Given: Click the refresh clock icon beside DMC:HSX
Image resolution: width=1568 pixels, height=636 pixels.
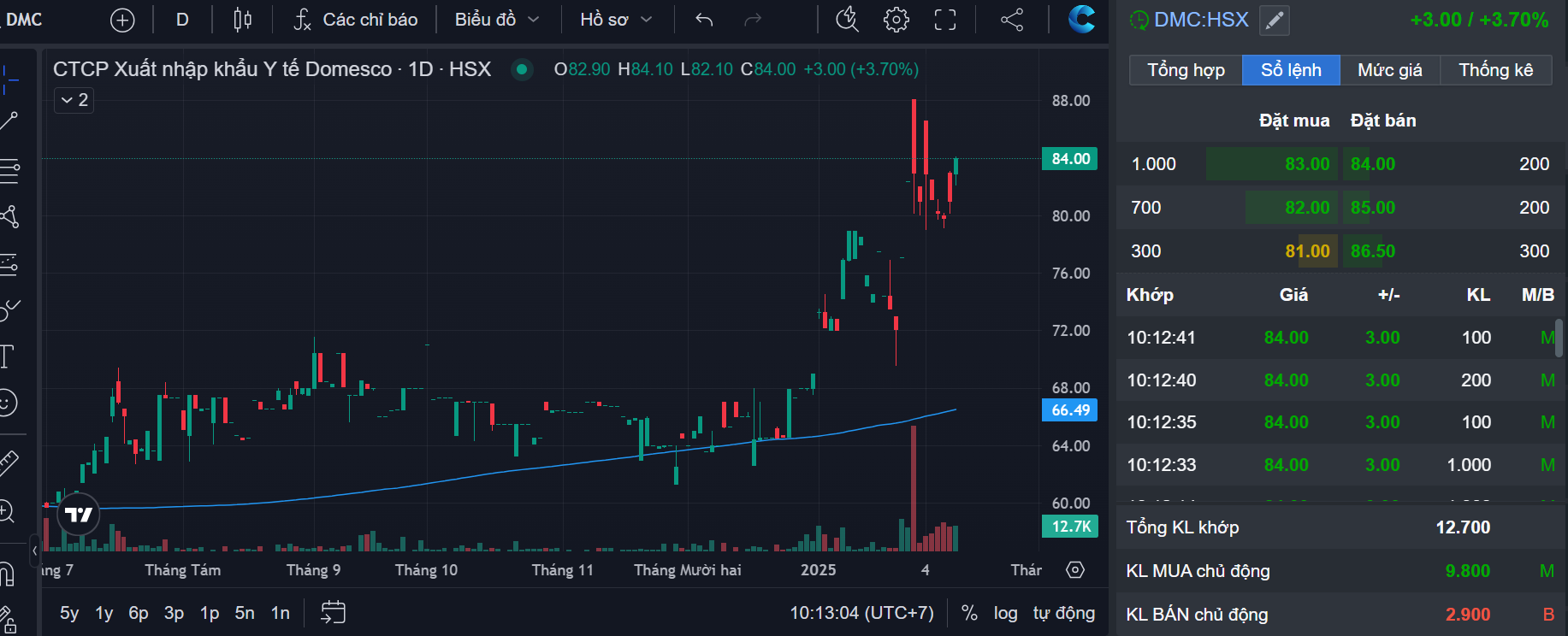Looking at the screenshot, I should [x=1139, y=20].
